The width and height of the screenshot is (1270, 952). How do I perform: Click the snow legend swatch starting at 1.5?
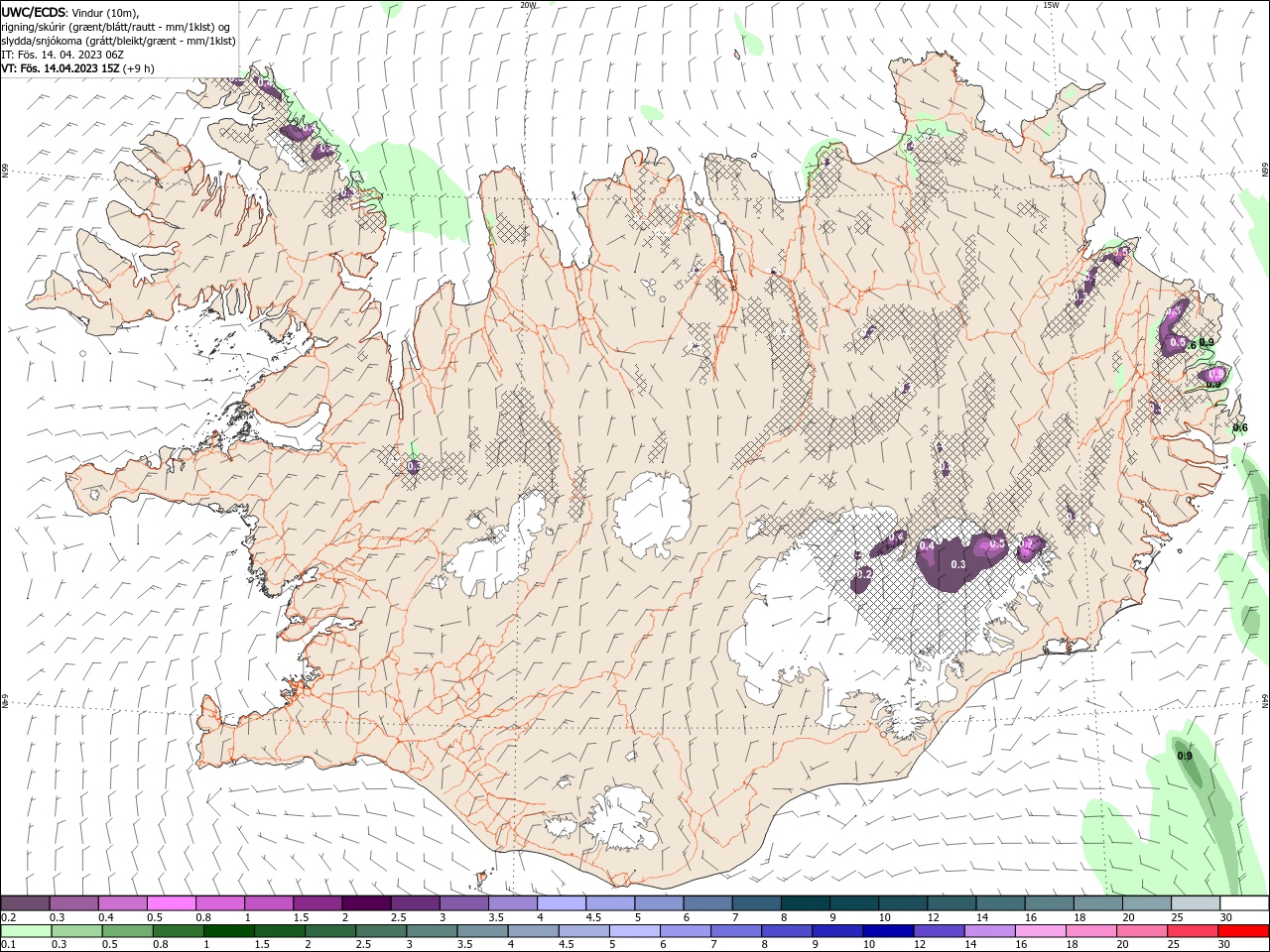tap(317, 903)
